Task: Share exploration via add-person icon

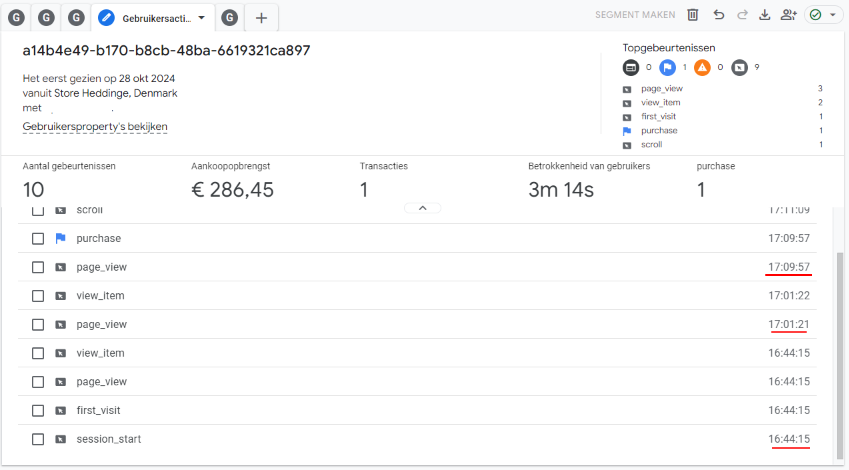Action: click(x=789, y=15)
